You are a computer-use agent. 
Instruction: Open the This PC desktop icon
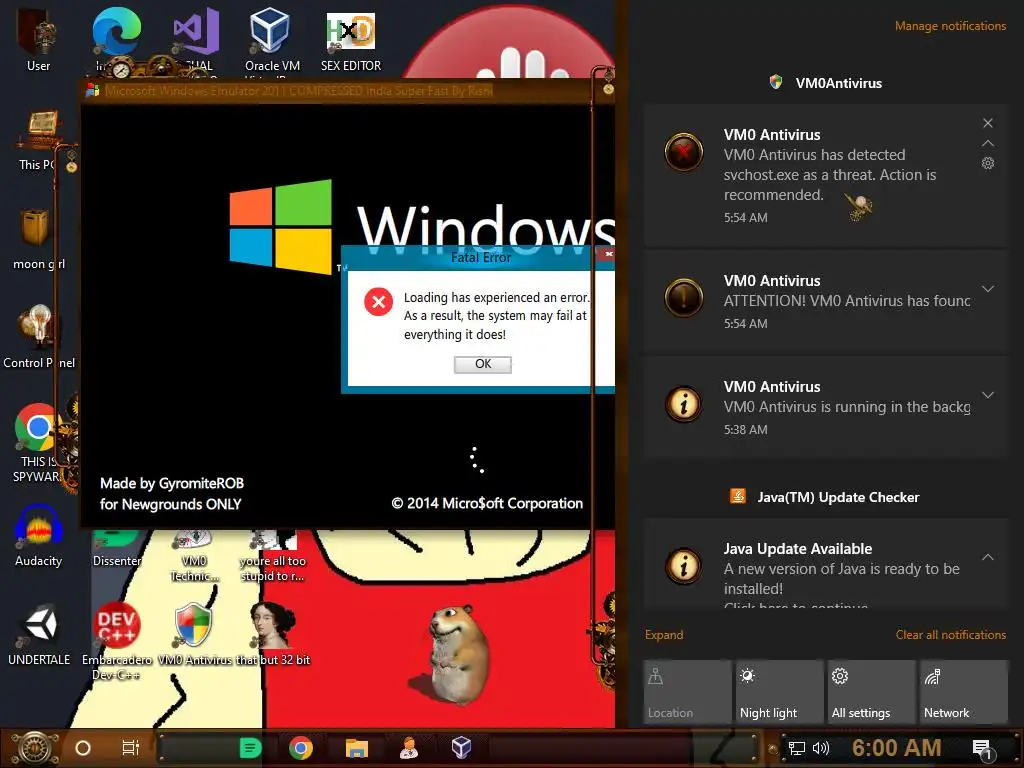click(39, 140)
